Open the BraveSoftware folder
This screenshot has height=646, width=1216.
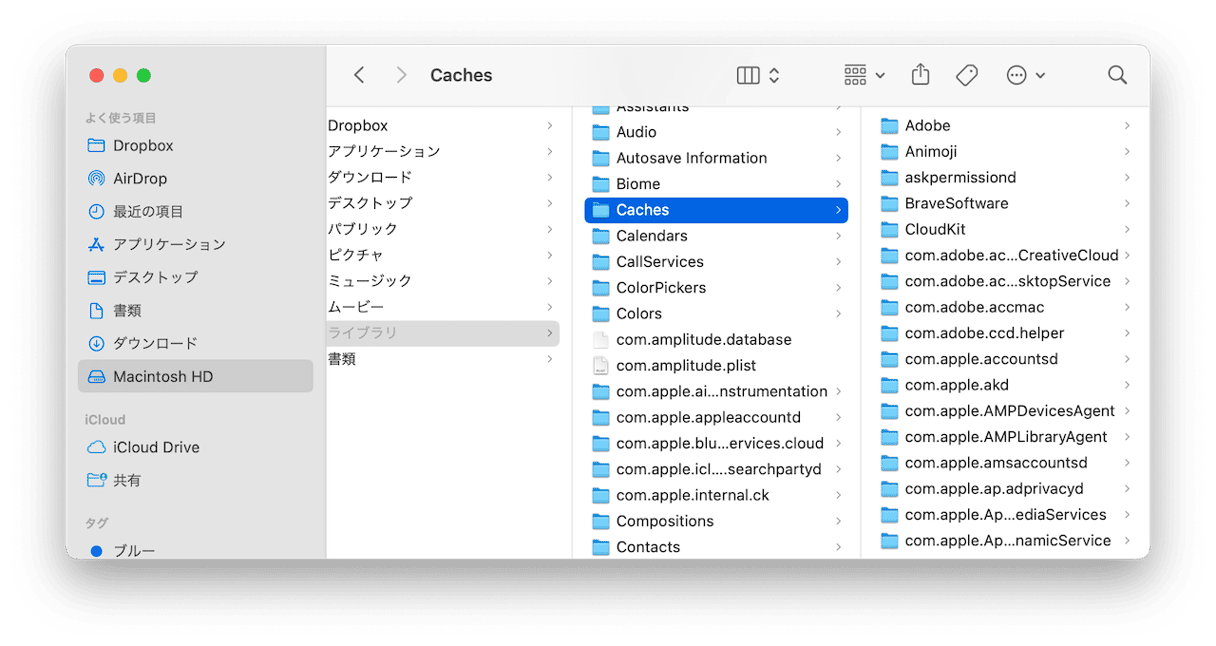tap(1005, 203)
